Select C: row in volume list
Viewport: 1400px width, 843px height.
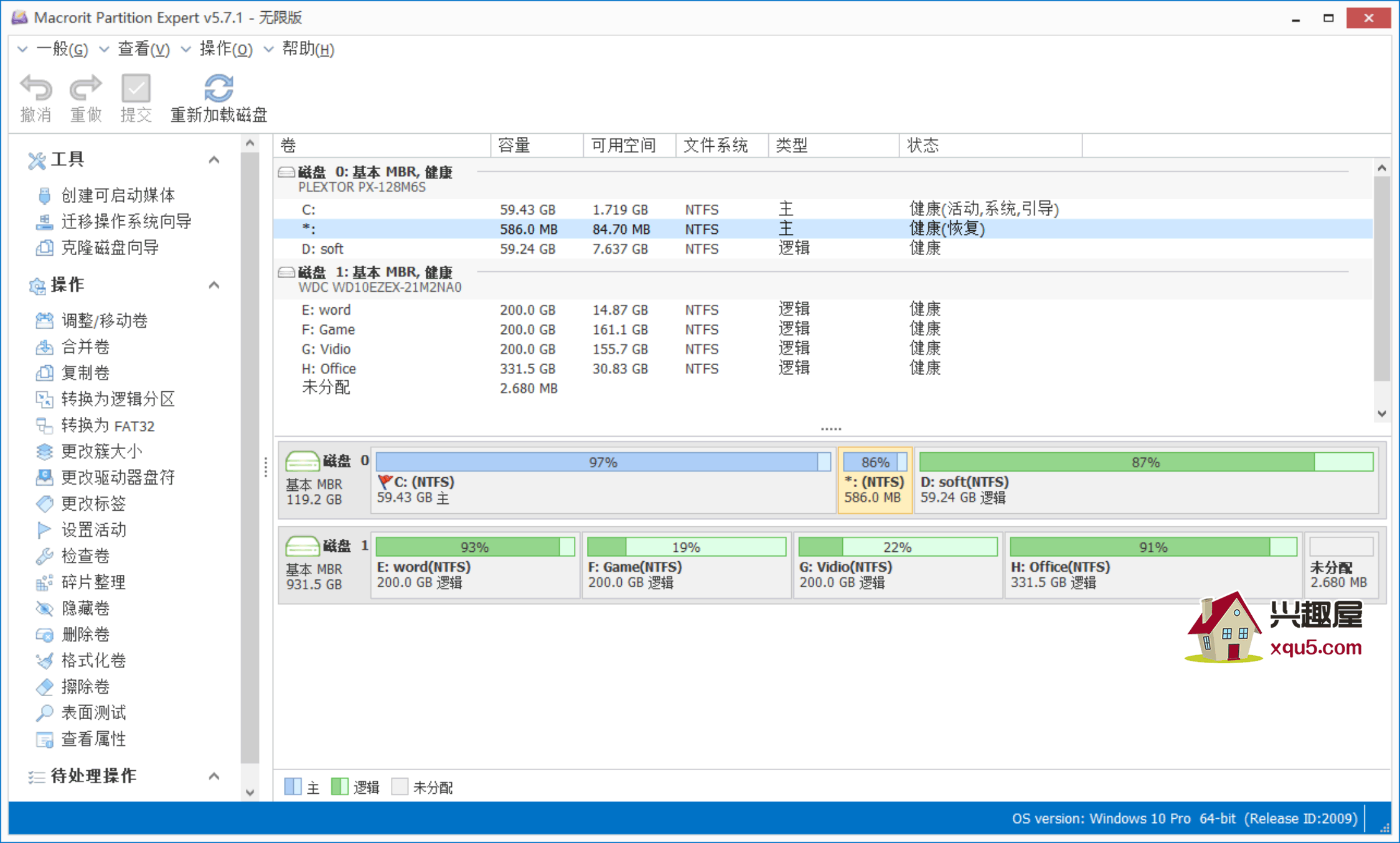(822, 210)
